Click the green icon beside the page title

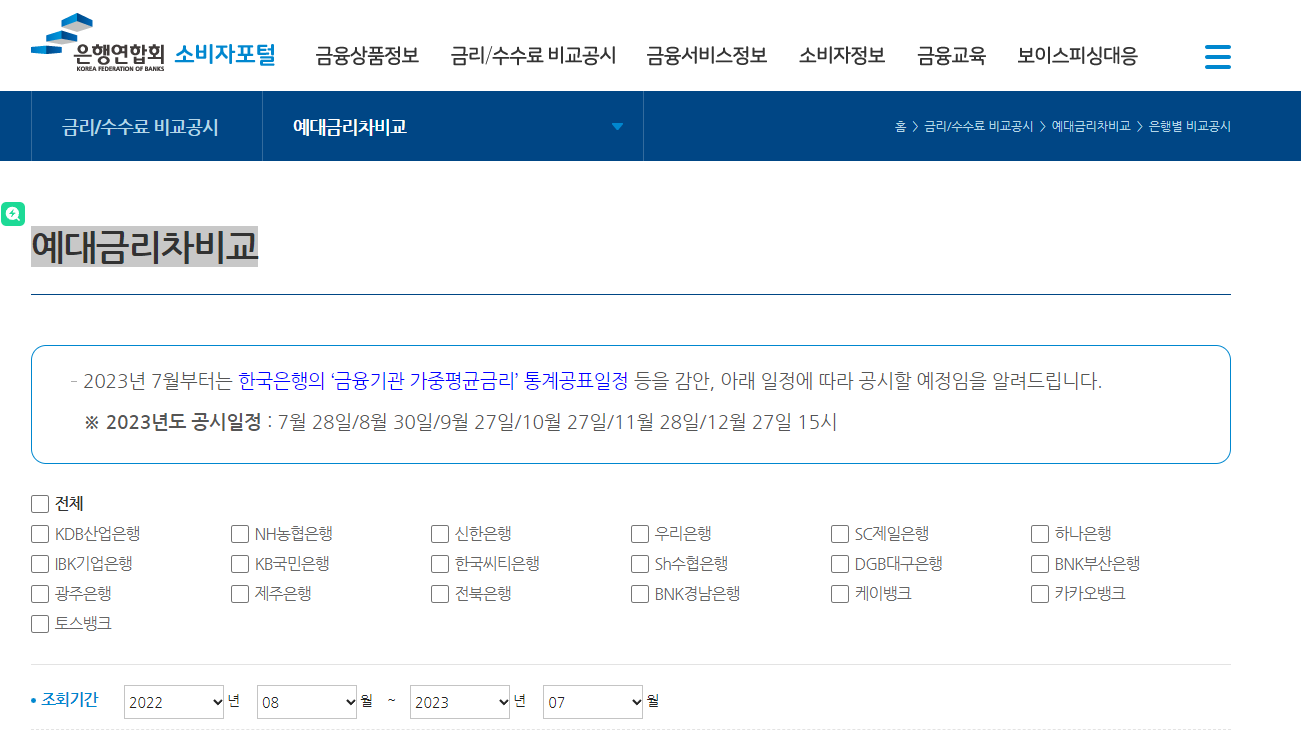[13, 214]
